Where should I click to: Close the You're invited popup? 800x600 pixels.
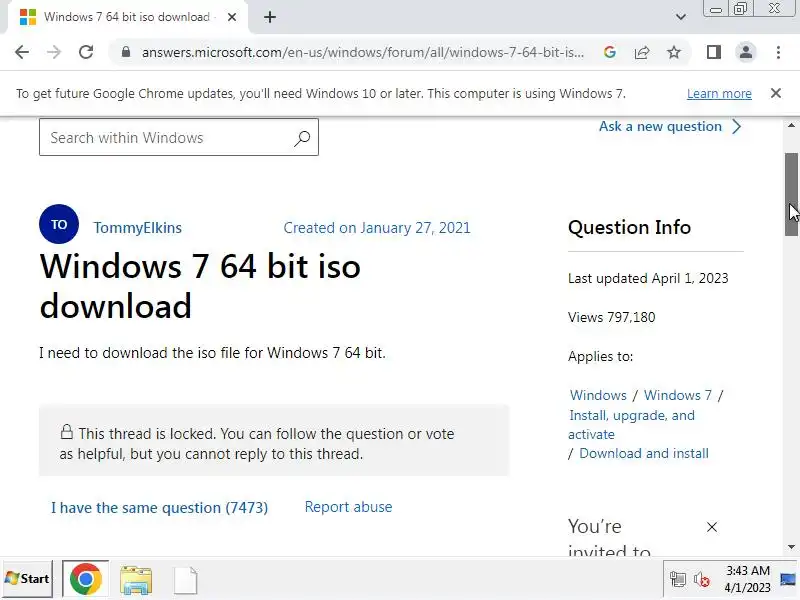[712, 527]
